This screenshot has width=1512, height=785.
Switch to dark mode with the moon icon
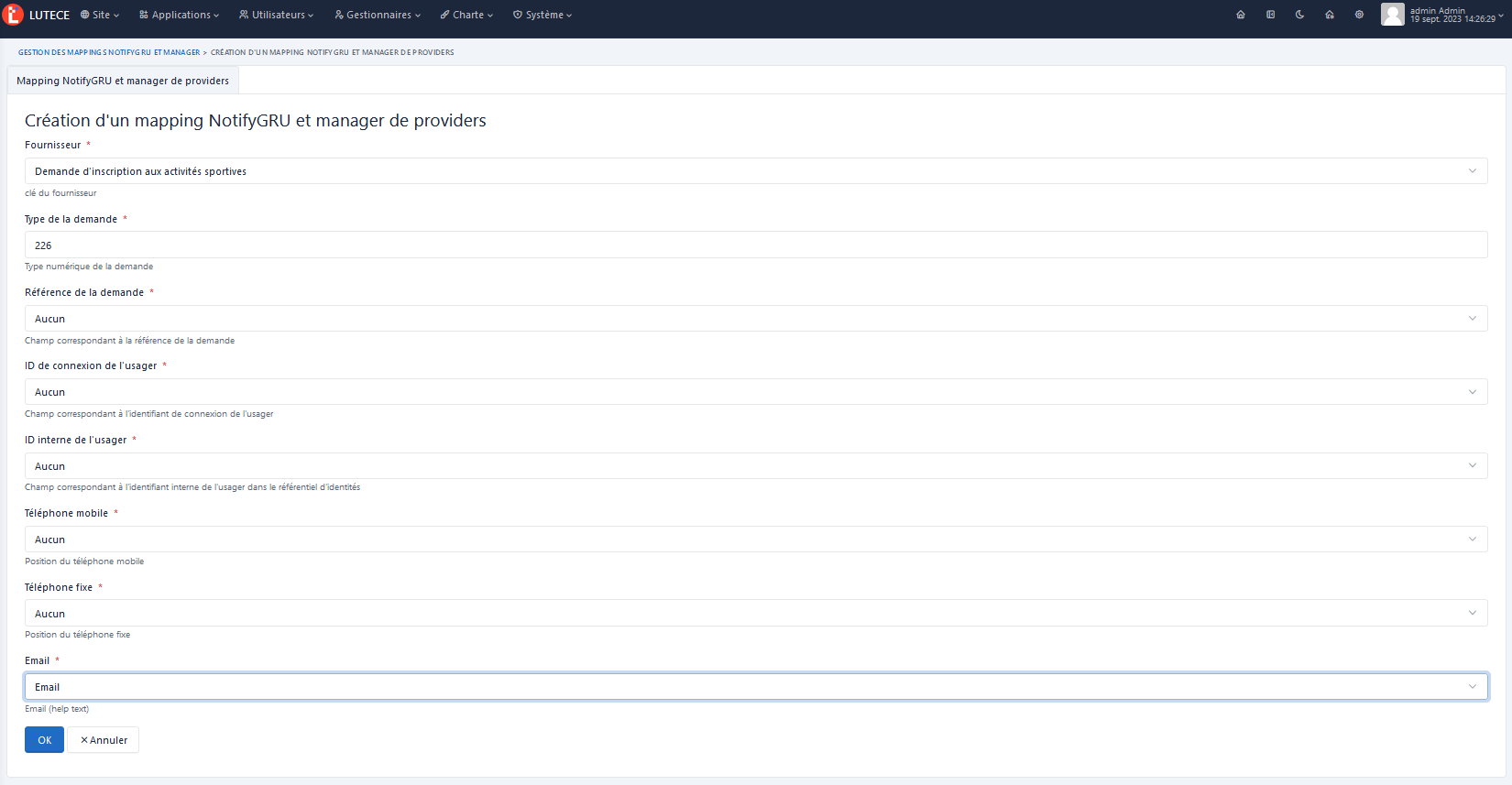tap(1299, 15)
